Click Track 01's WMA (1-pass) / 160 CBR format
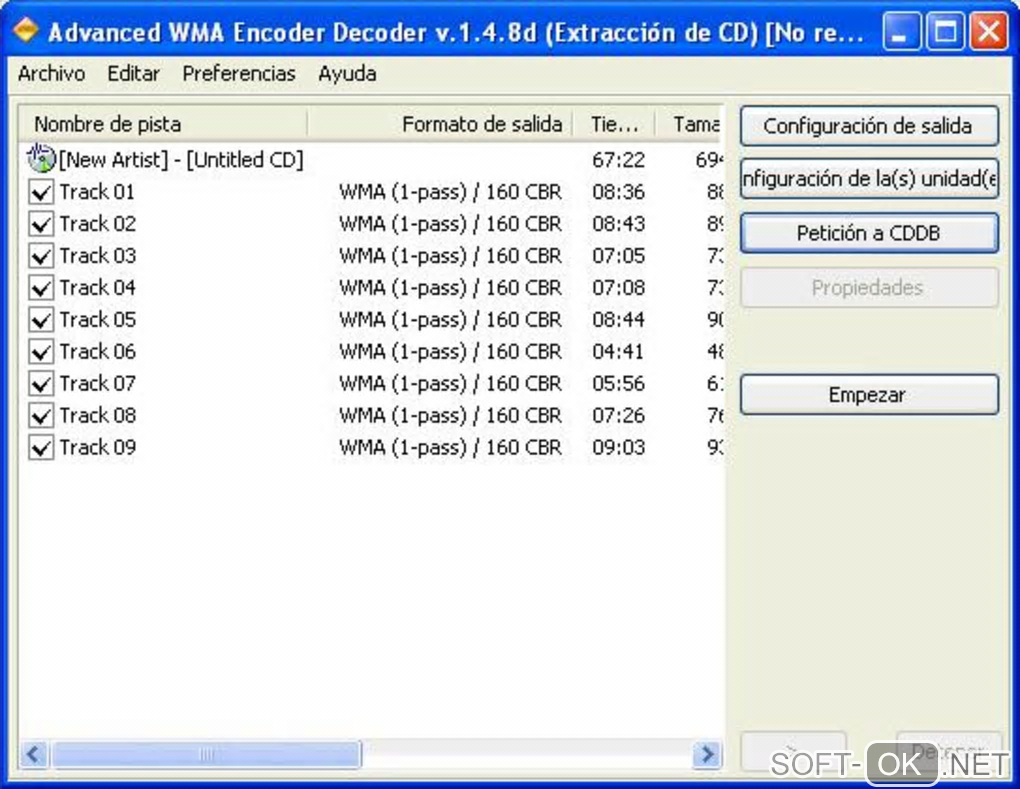The height and width of the screenshot is (789, 1020). [450, 193]
